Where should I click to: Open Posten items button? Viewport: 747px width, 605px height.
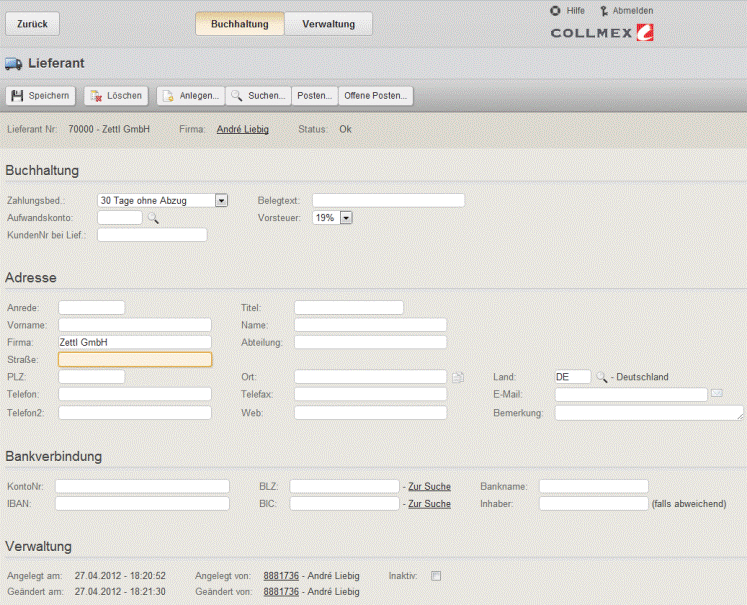[314, 96]
